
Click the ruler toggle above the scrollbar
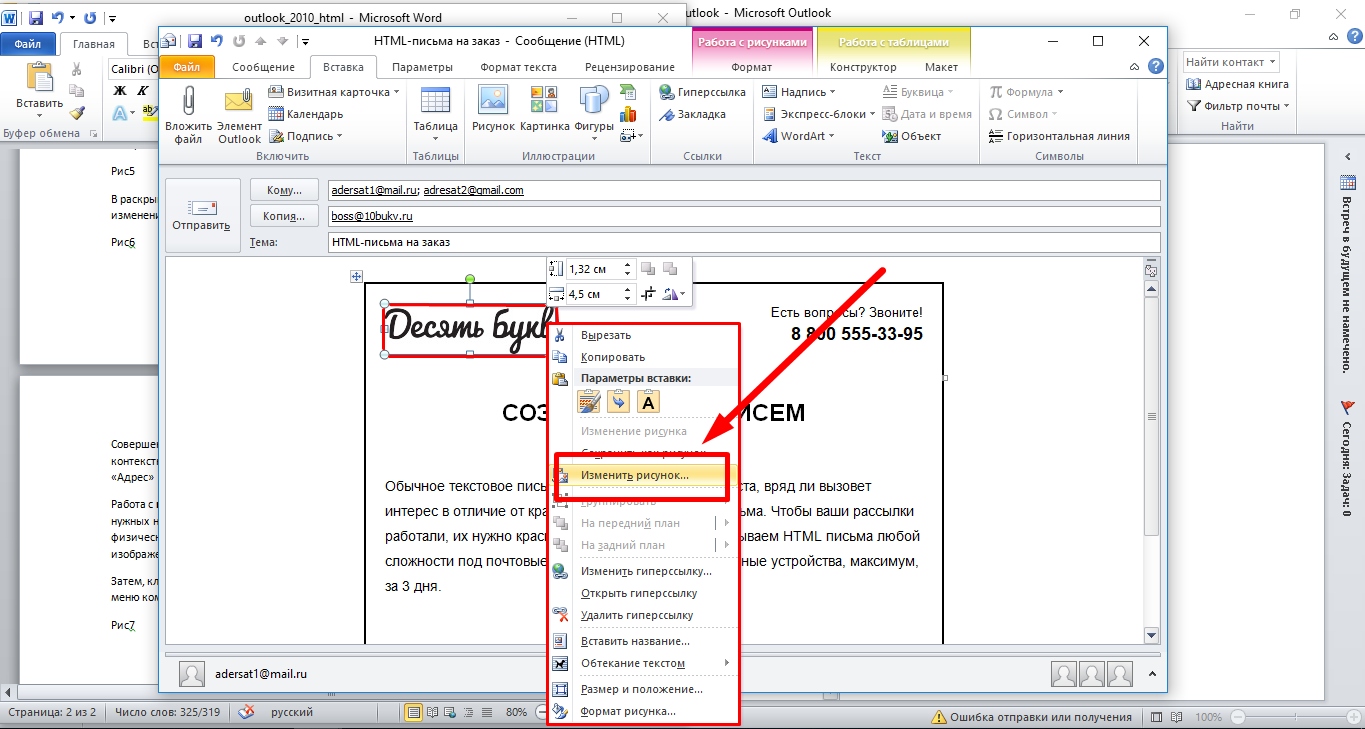1151,271
